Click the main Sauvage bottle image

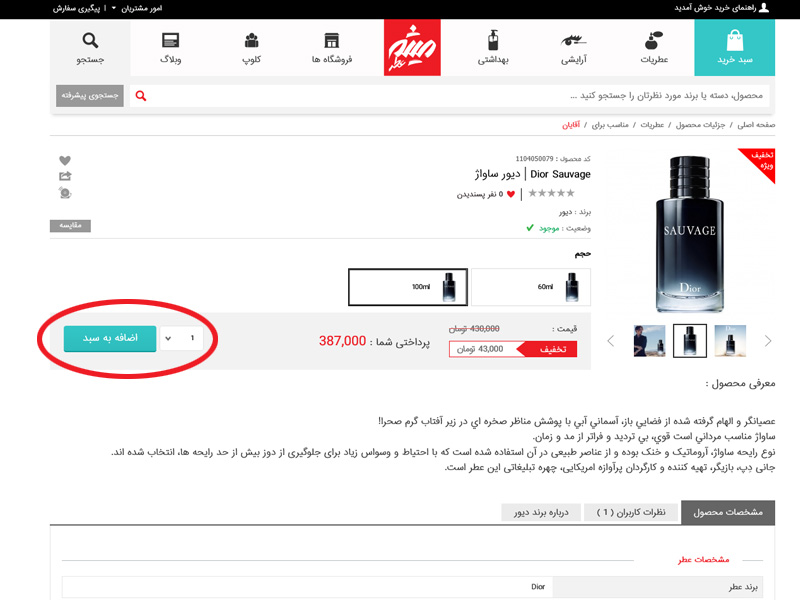[x=690, y=234]
